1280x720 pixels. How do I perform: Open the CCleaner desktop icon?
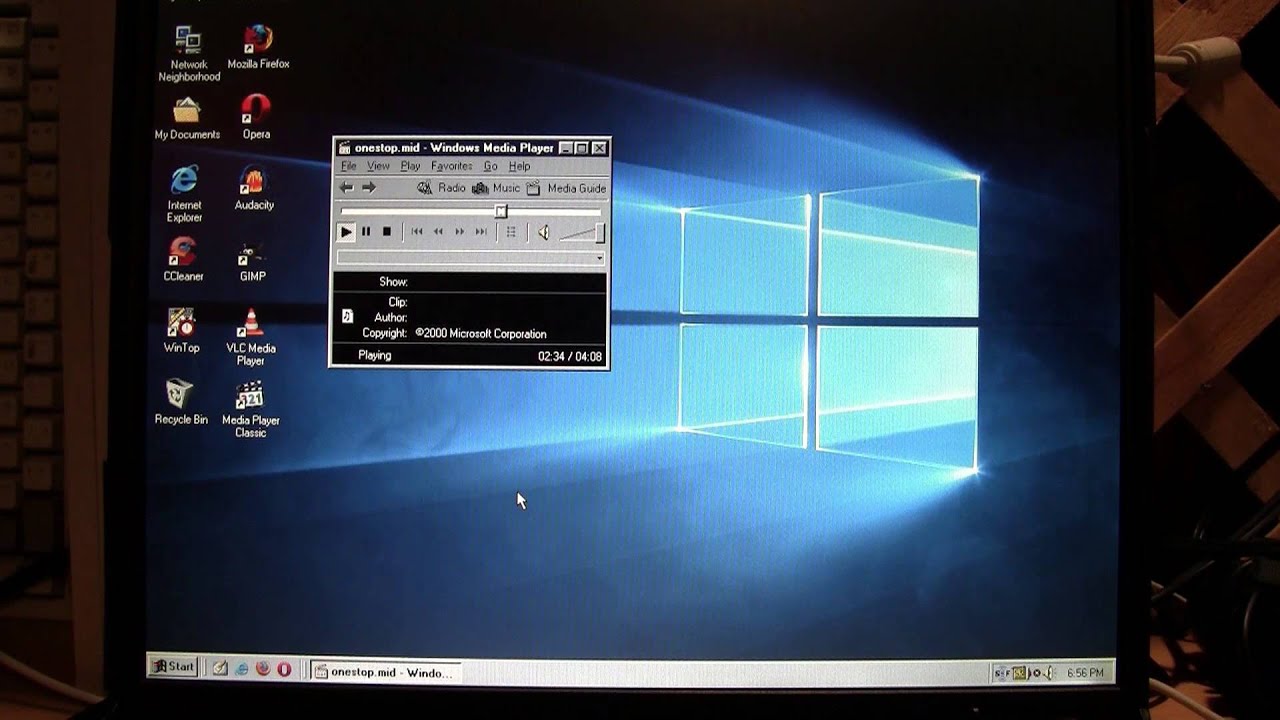point(183,259)
